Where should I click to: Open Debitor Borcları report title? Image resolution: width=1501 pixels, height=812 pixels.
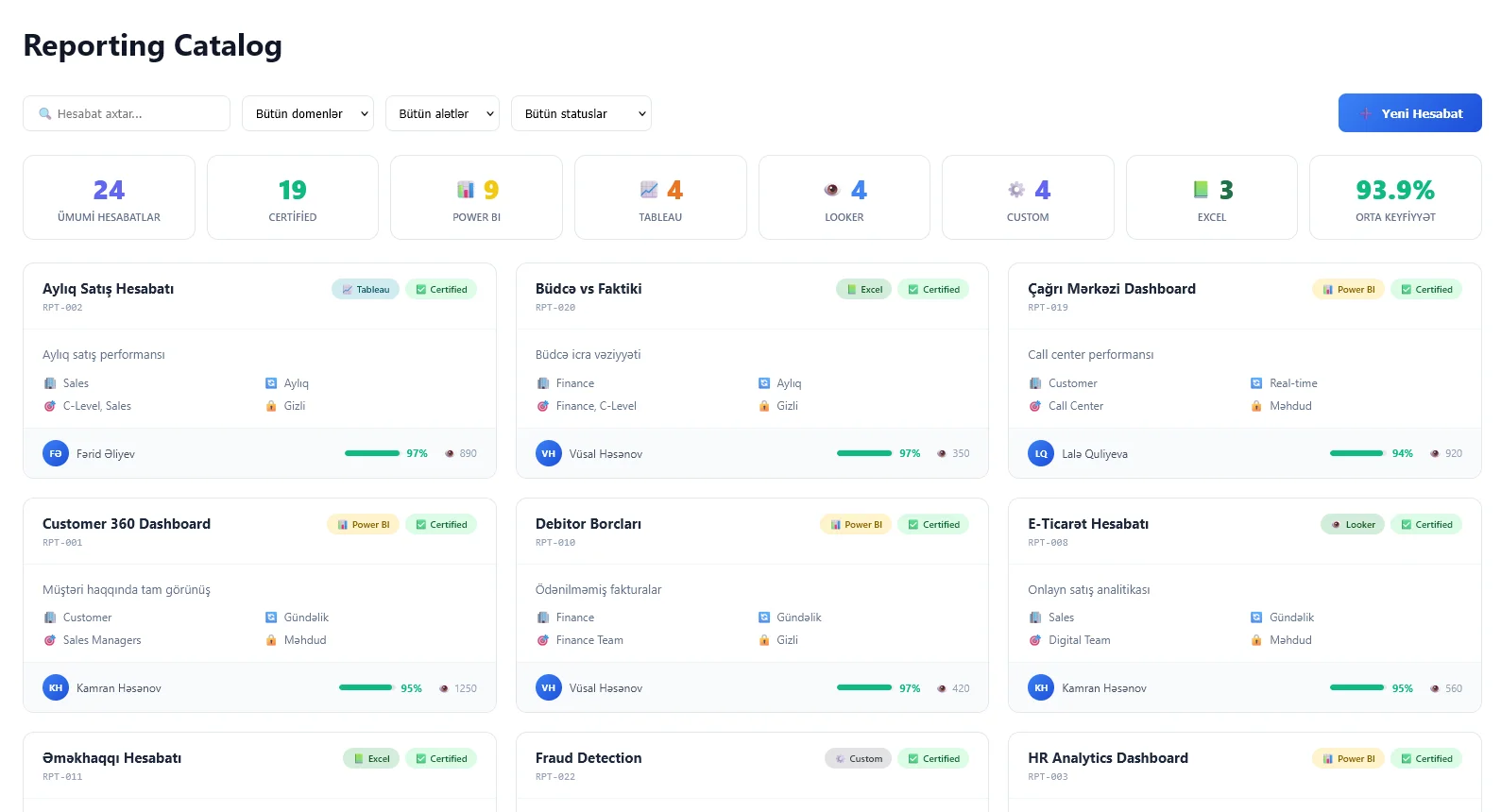pos(588,524)
